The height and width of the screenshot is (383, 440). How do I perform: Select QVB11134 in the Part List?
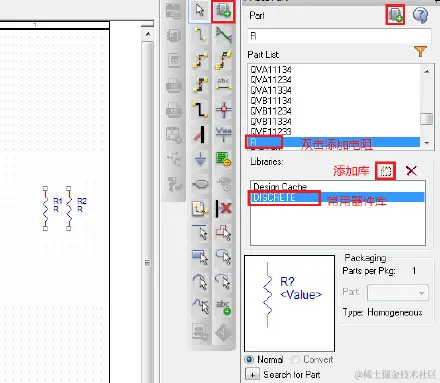click(x=271, y=101)
